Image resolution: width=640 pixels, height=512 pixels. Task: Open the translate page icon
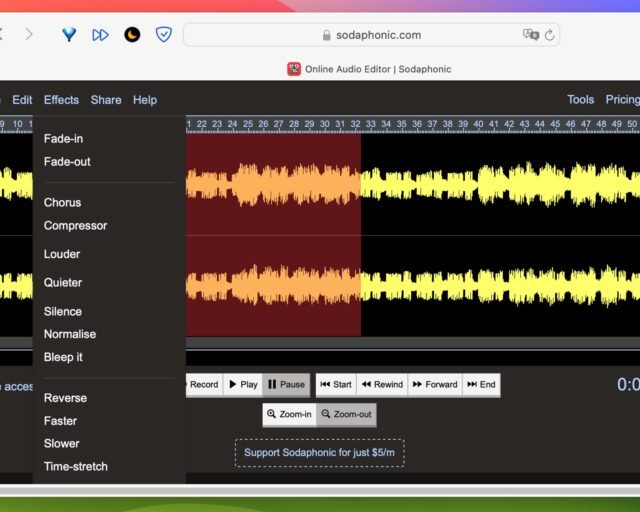(x=530, y=35)
